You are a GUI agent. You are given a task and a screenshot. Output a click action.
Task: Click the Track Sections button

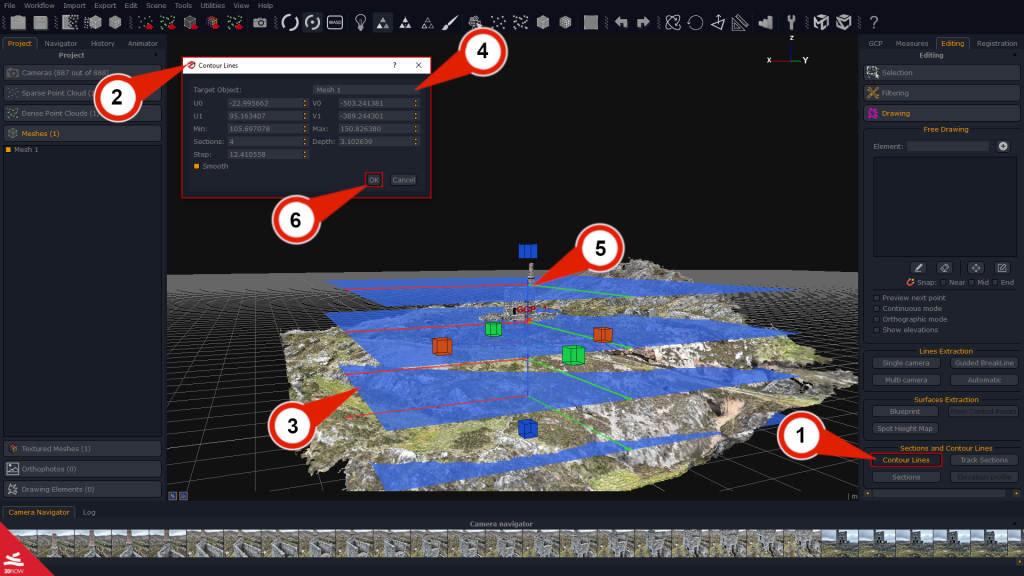click(983, 460)
